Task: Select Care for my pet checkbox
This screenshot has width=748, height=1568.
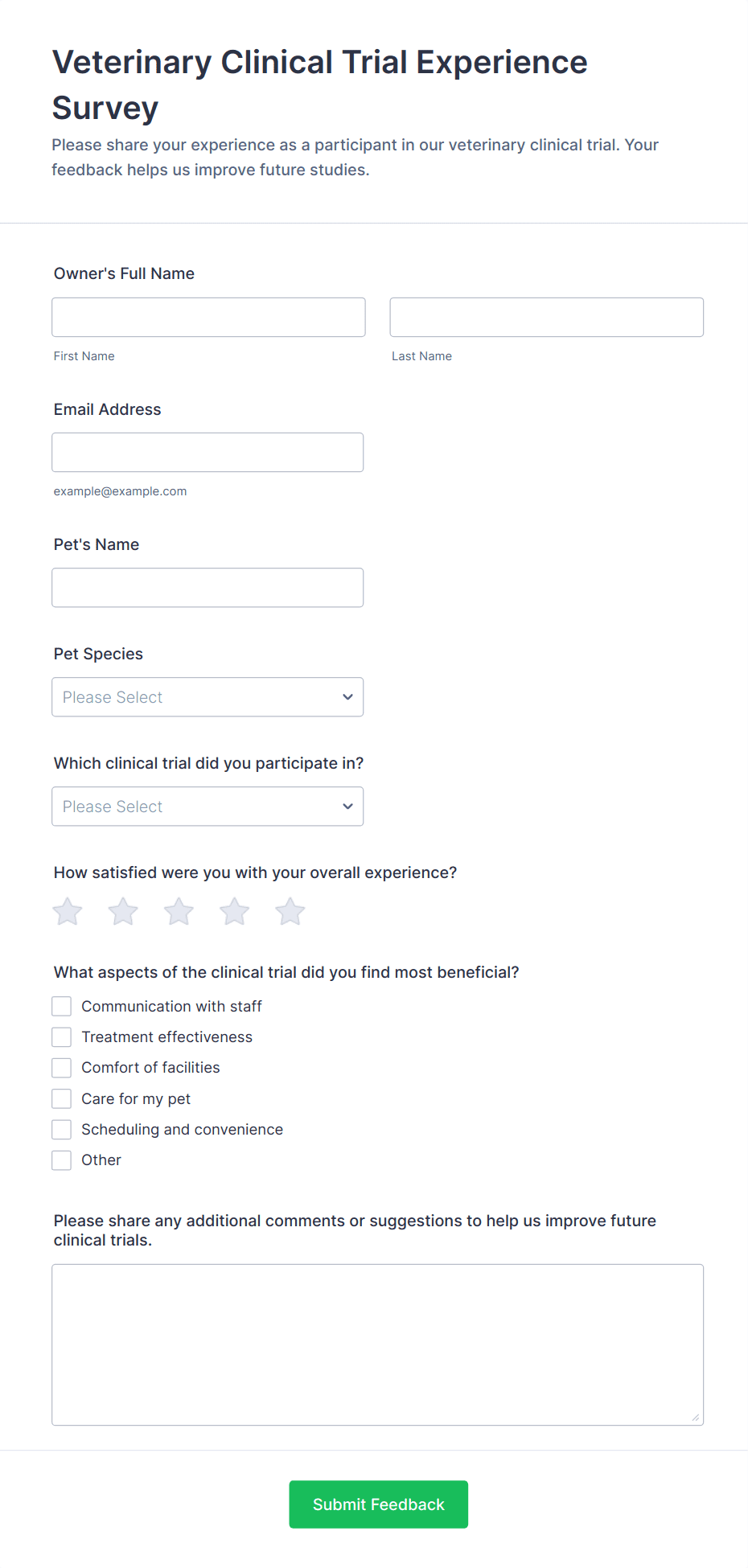Action: point(62,1099)
